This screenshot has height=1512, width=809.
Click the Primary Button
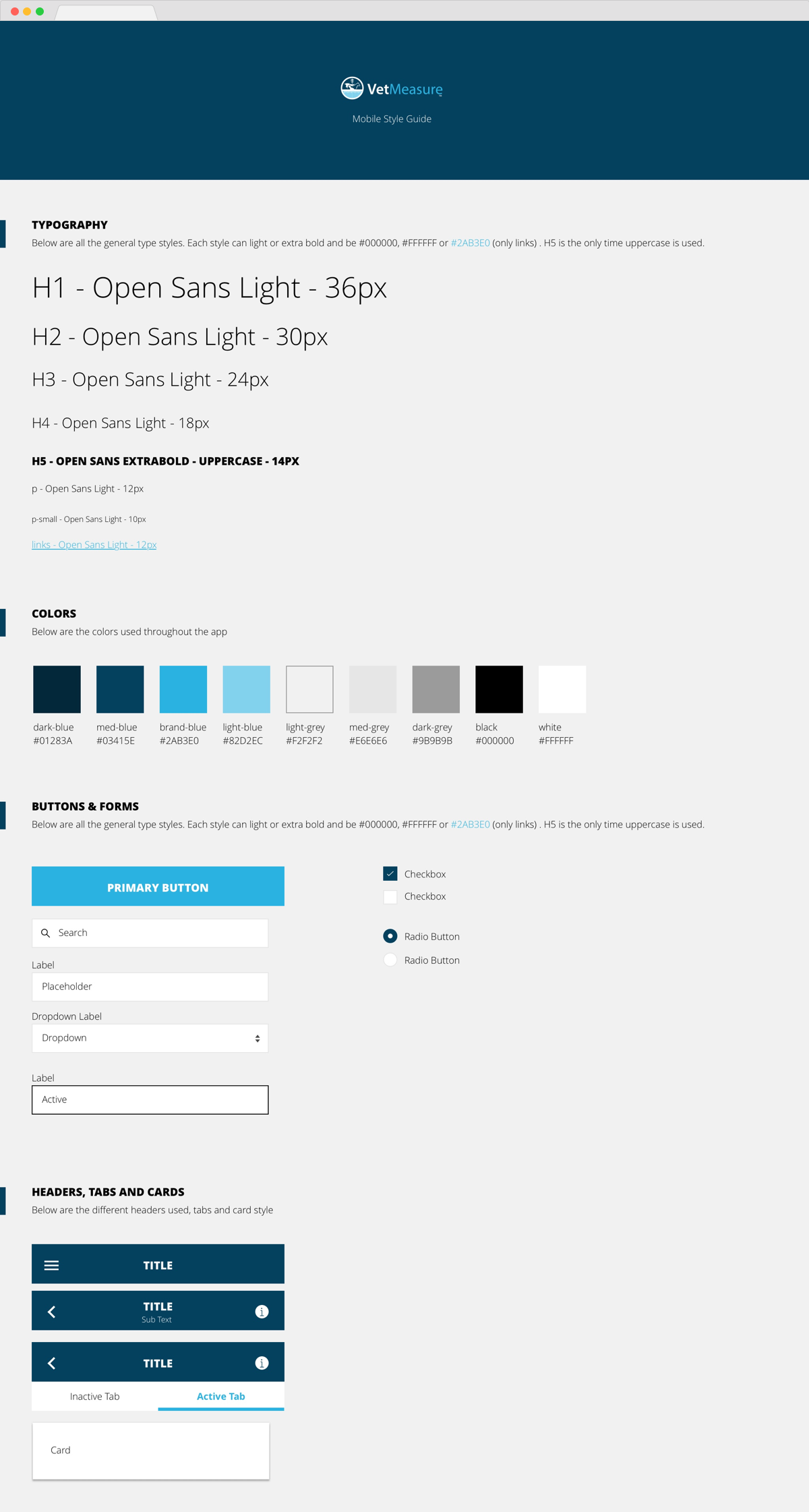click(x=158, y=886)
